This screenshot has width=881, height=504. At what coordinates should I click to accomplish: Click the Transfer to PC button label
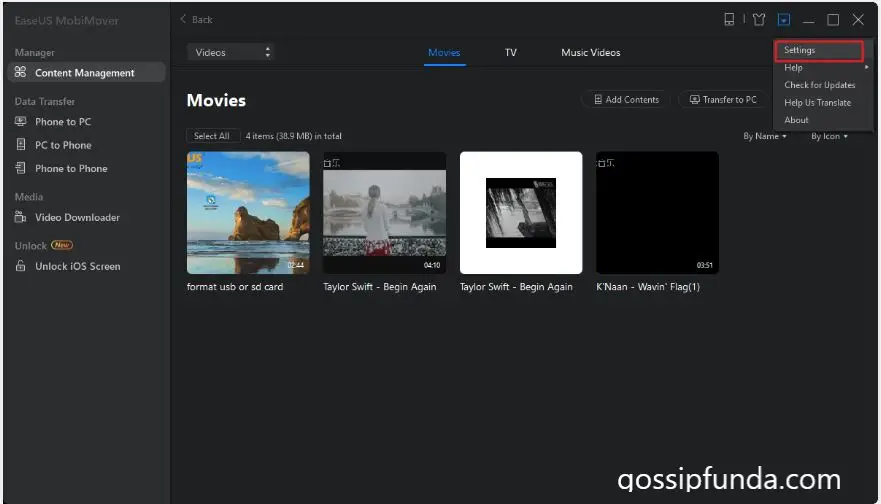(730, 99)
